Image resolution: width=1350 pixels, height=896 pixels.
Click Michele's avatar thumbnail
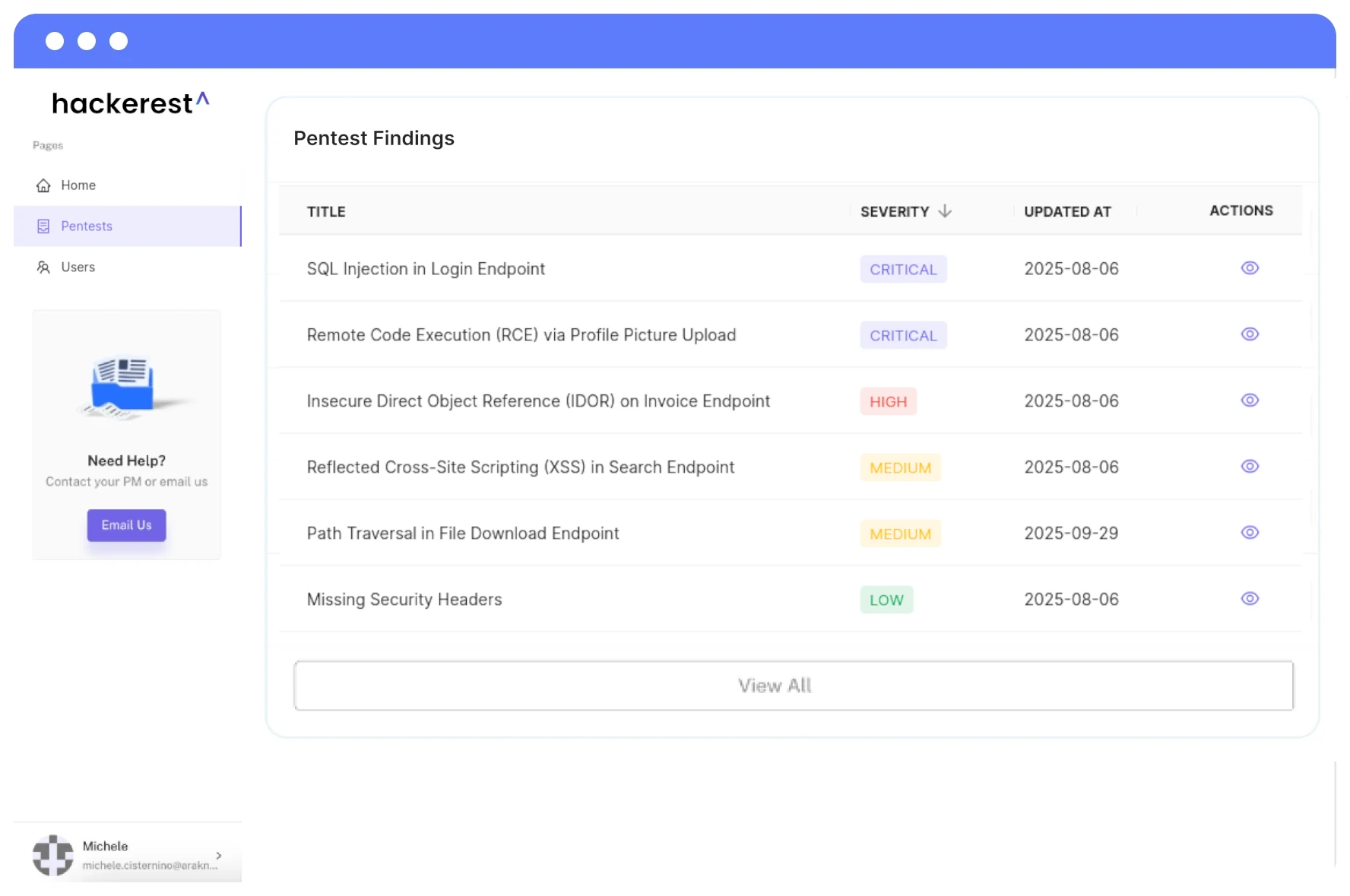[x=53, y=856]
